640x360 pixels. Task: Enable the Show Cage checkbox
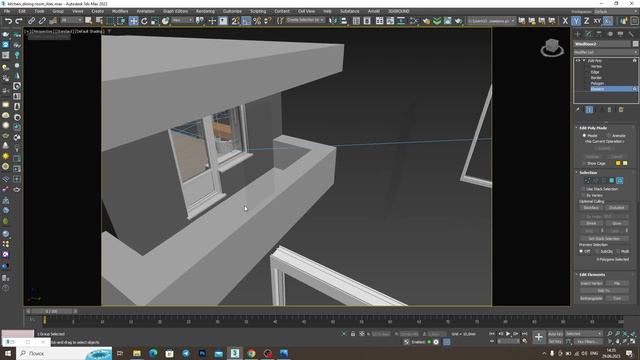[584, 163]
